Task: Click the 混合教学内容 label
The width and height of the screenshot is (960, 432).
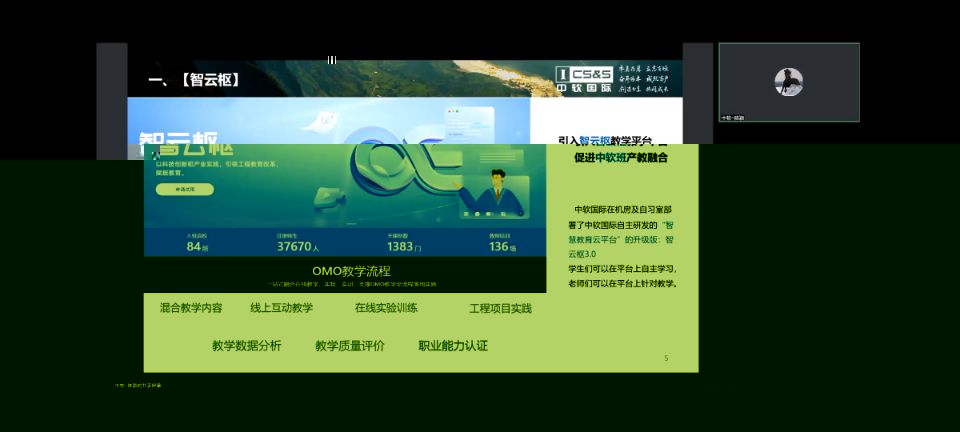Action: click(x=191, y=308)
